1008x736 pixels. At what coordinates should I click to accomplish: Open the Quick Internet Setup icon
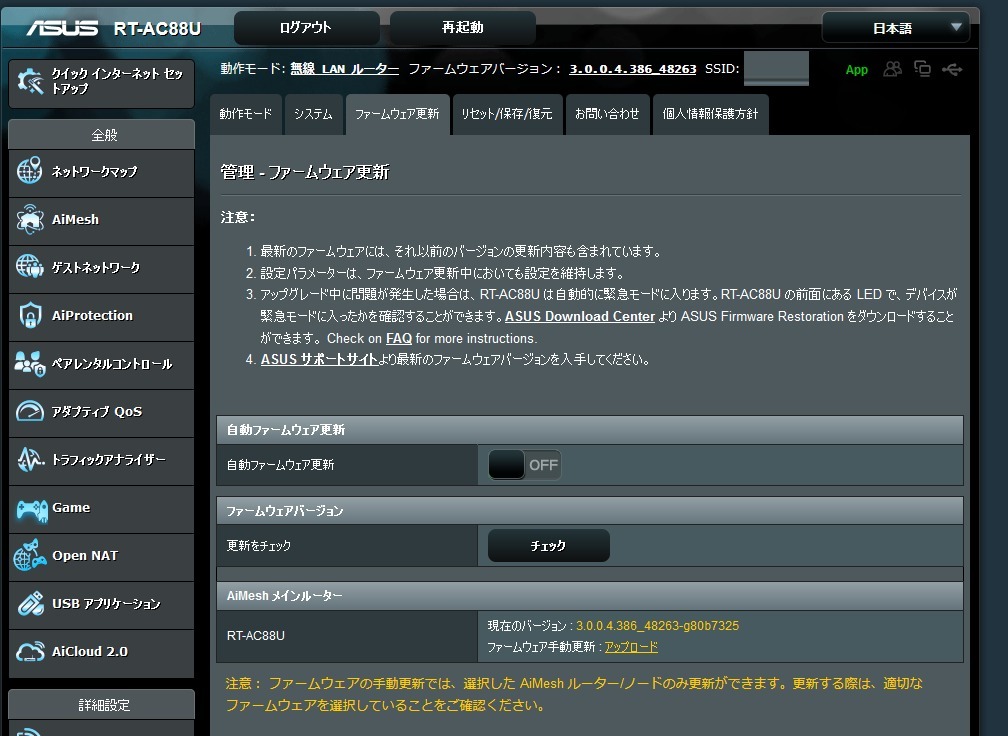click(x=30, y=82)
